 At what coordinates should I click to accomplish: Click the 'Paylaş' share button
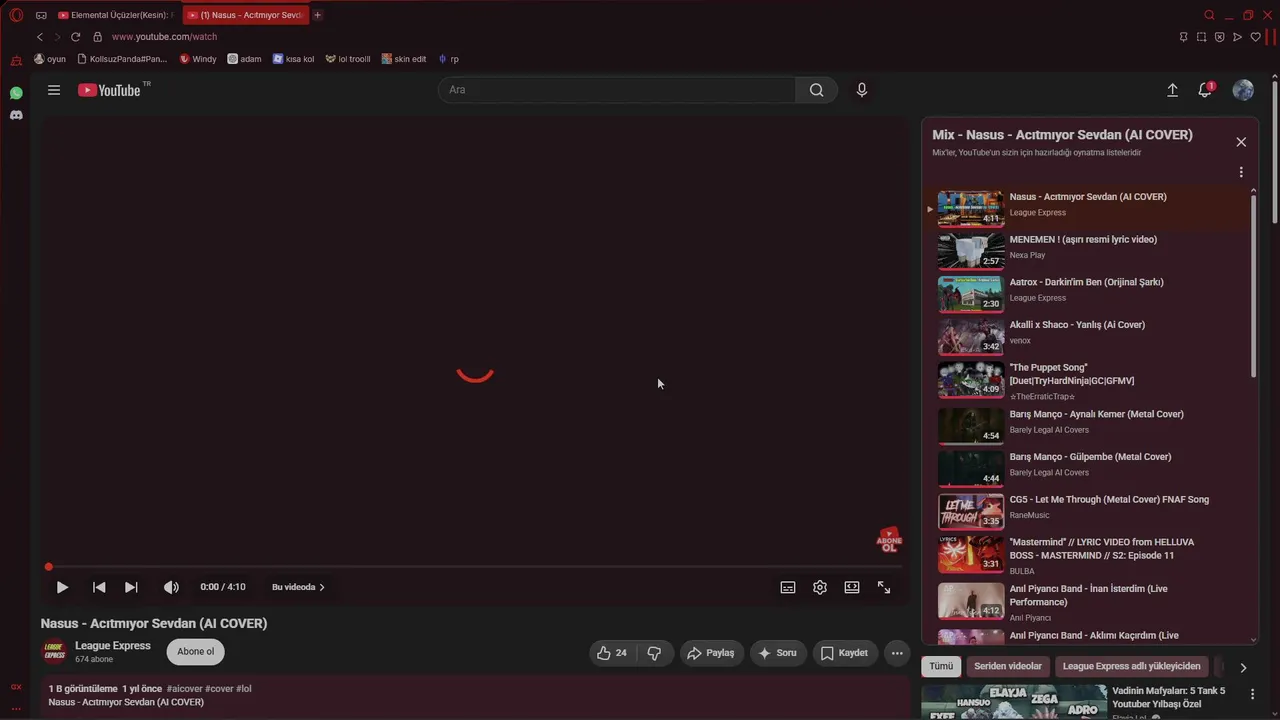(x=710, y=653)
